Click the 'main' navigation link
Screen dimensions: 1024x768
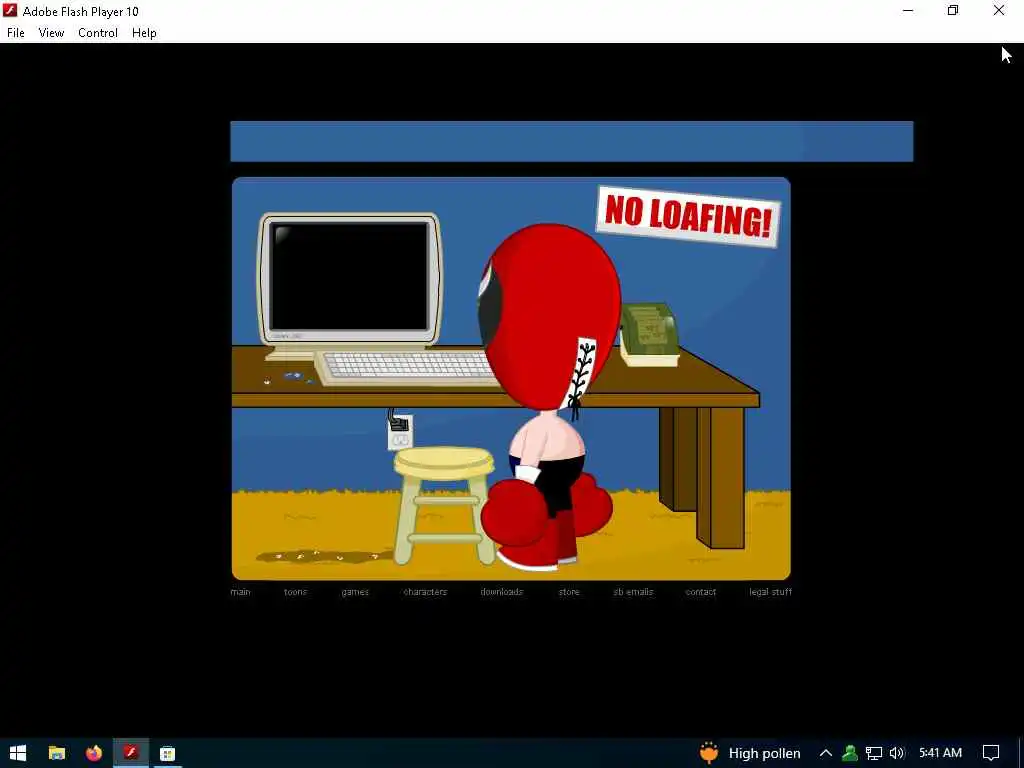click(240, 592)
